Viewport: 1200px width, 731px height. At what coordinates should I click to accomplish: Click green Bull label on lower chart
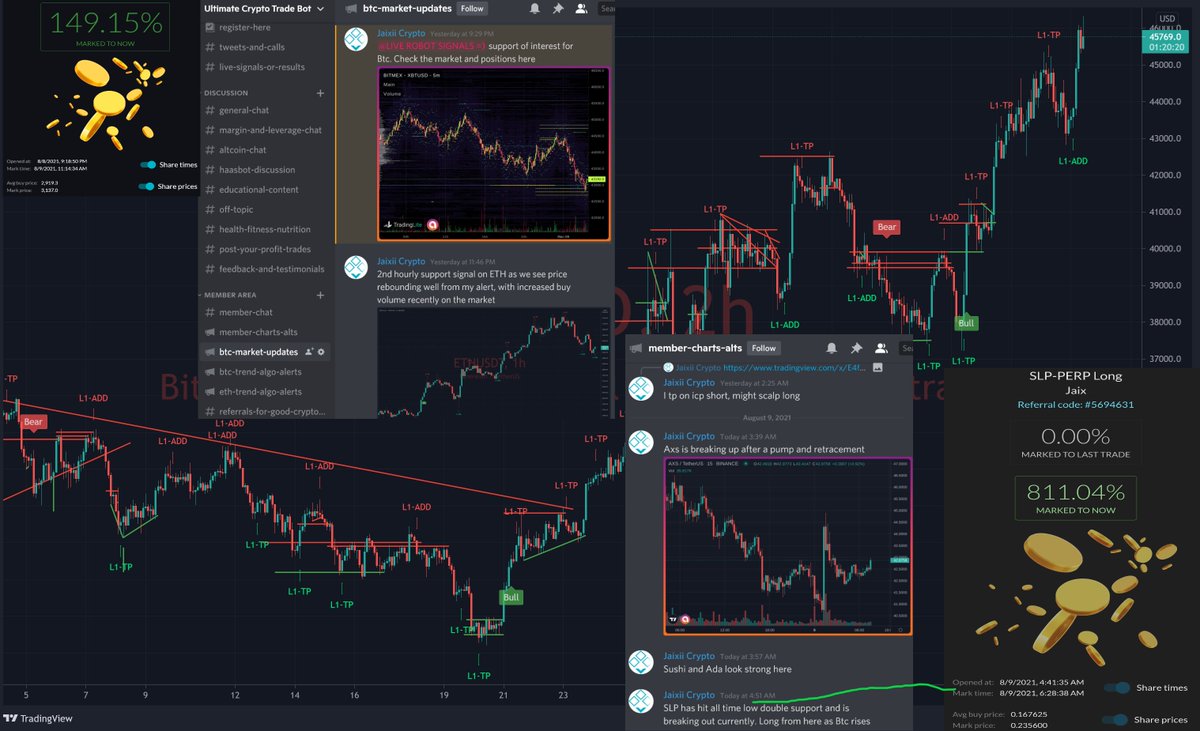(x=511, y=597)
